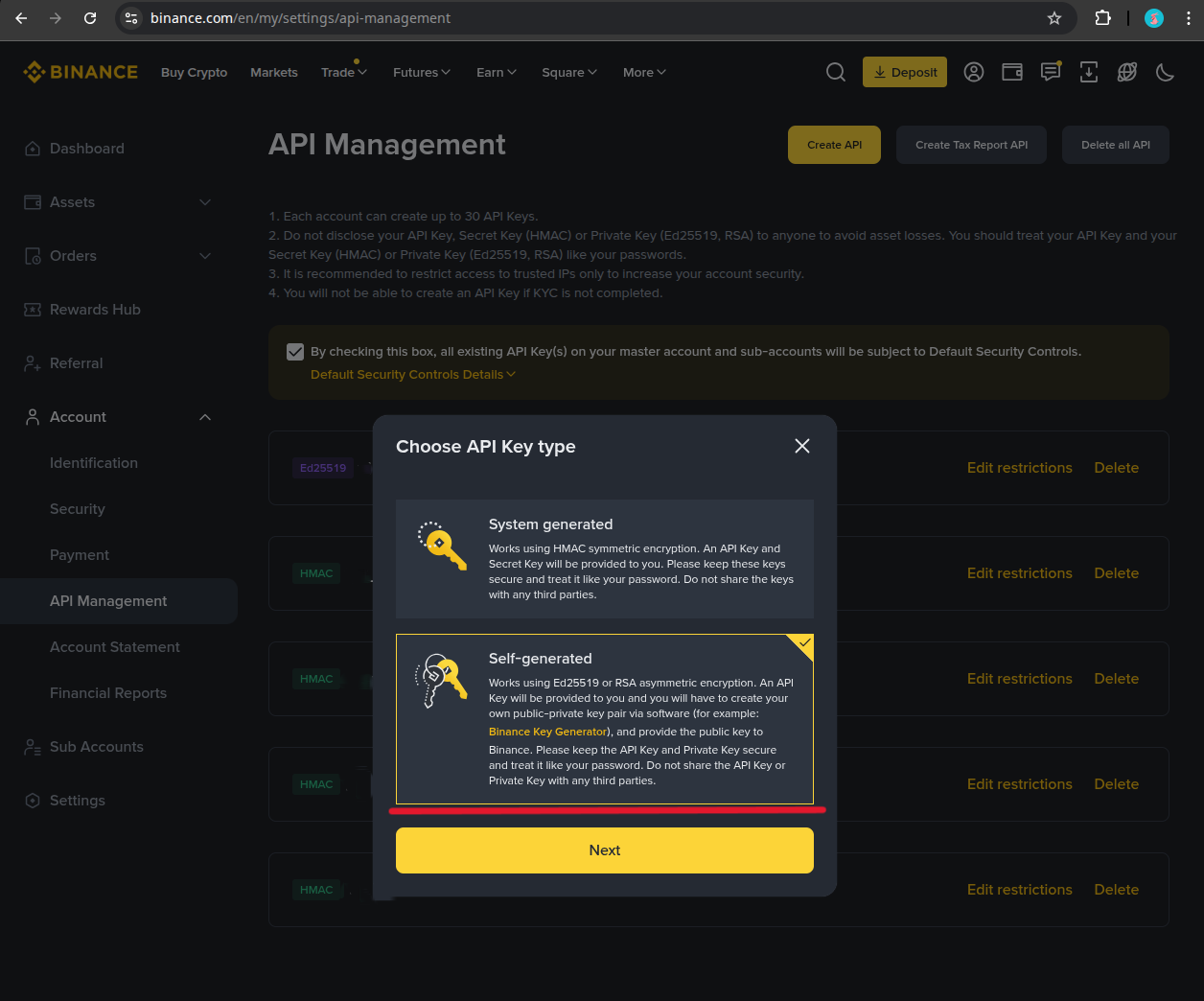
Task: Open the Binance Key Generator link
Action: tap(547, 732)
